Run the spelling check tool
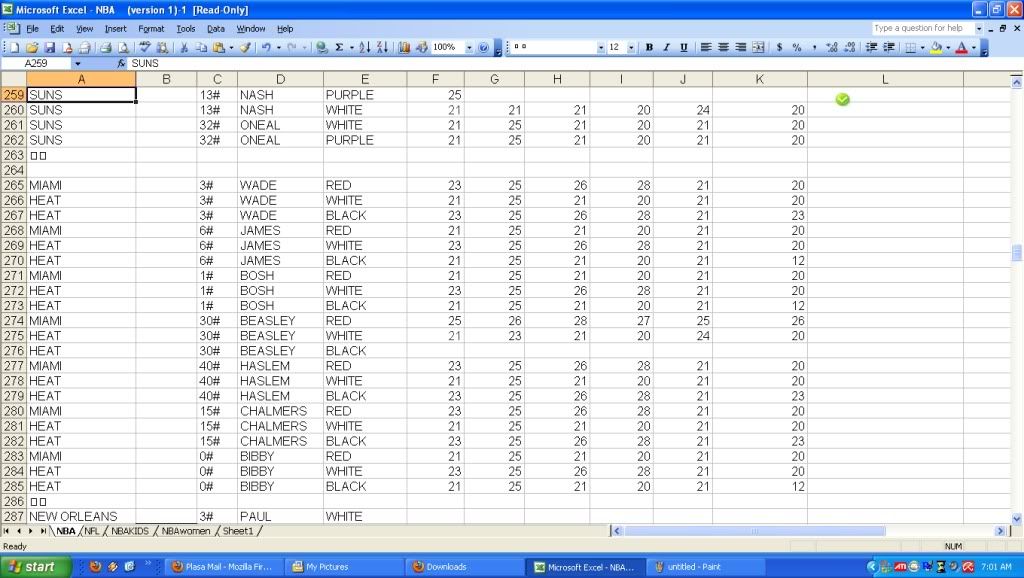This screenshot has height=578, width=1024. pos(145,48)
